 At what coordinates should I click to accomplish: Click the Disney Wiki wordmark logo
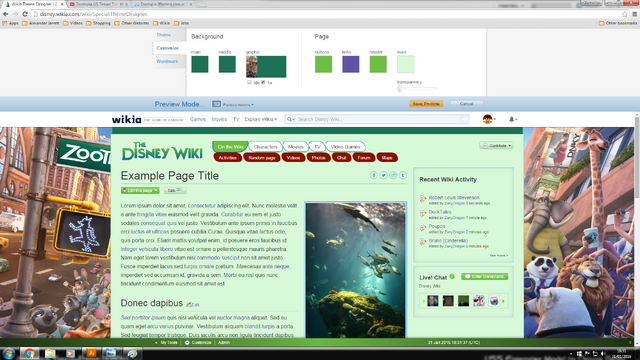tap(162, 151)
